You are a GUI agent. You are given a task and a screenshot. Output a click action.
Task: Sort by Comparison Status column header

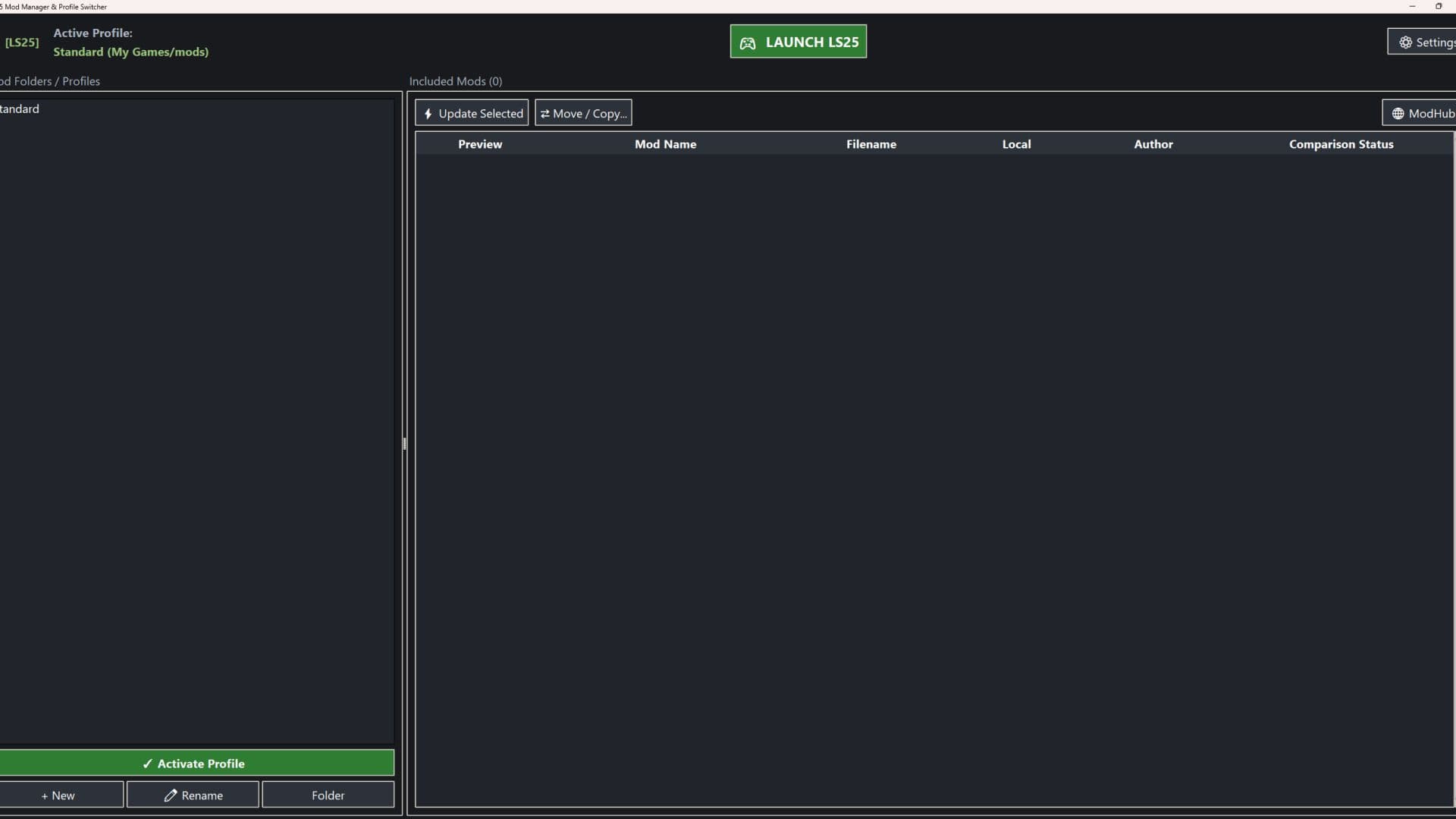(x=1341, y=144)
